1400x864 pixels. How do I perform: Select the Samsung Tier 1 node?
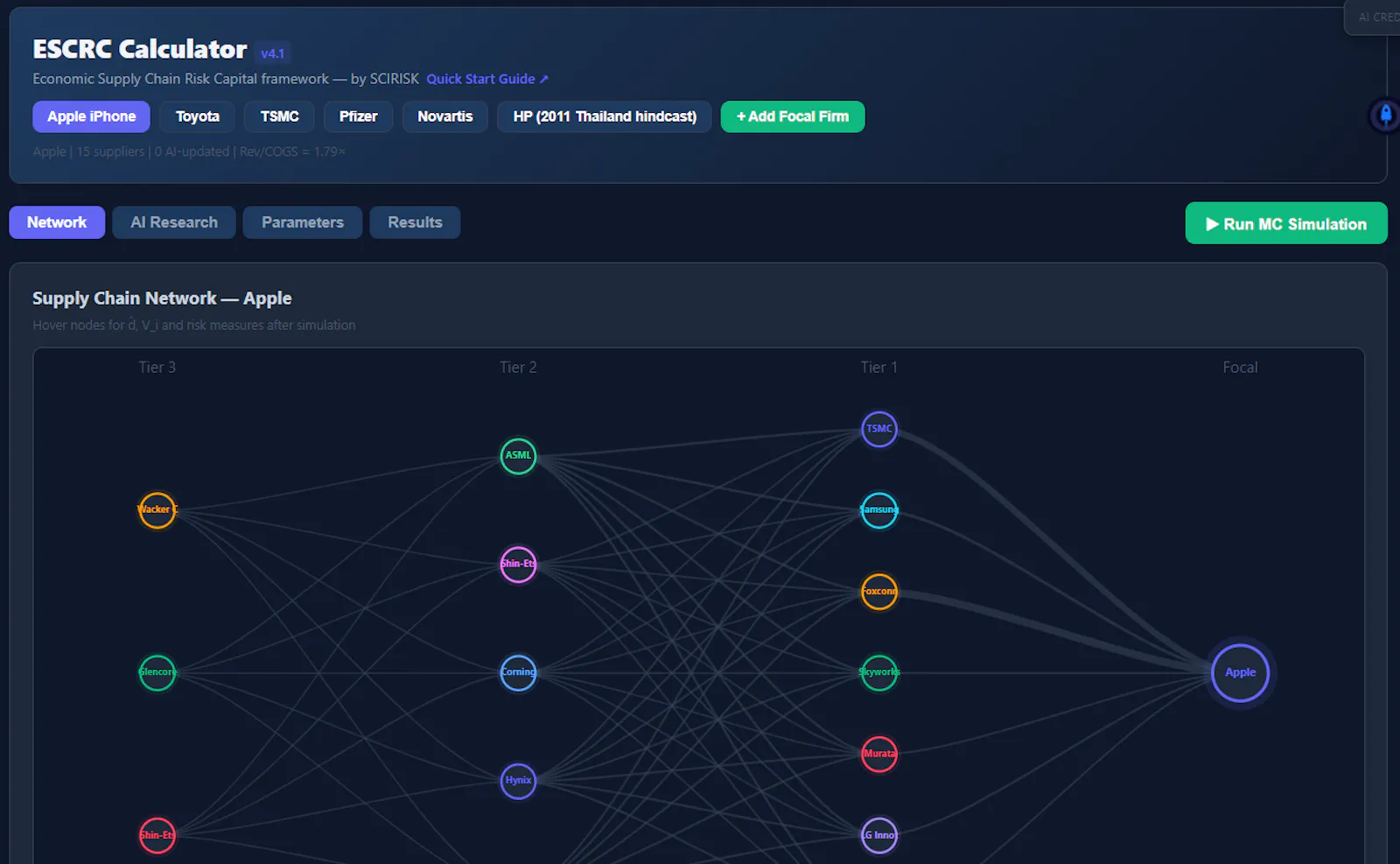pyautogui.click(x=879, y=509)
